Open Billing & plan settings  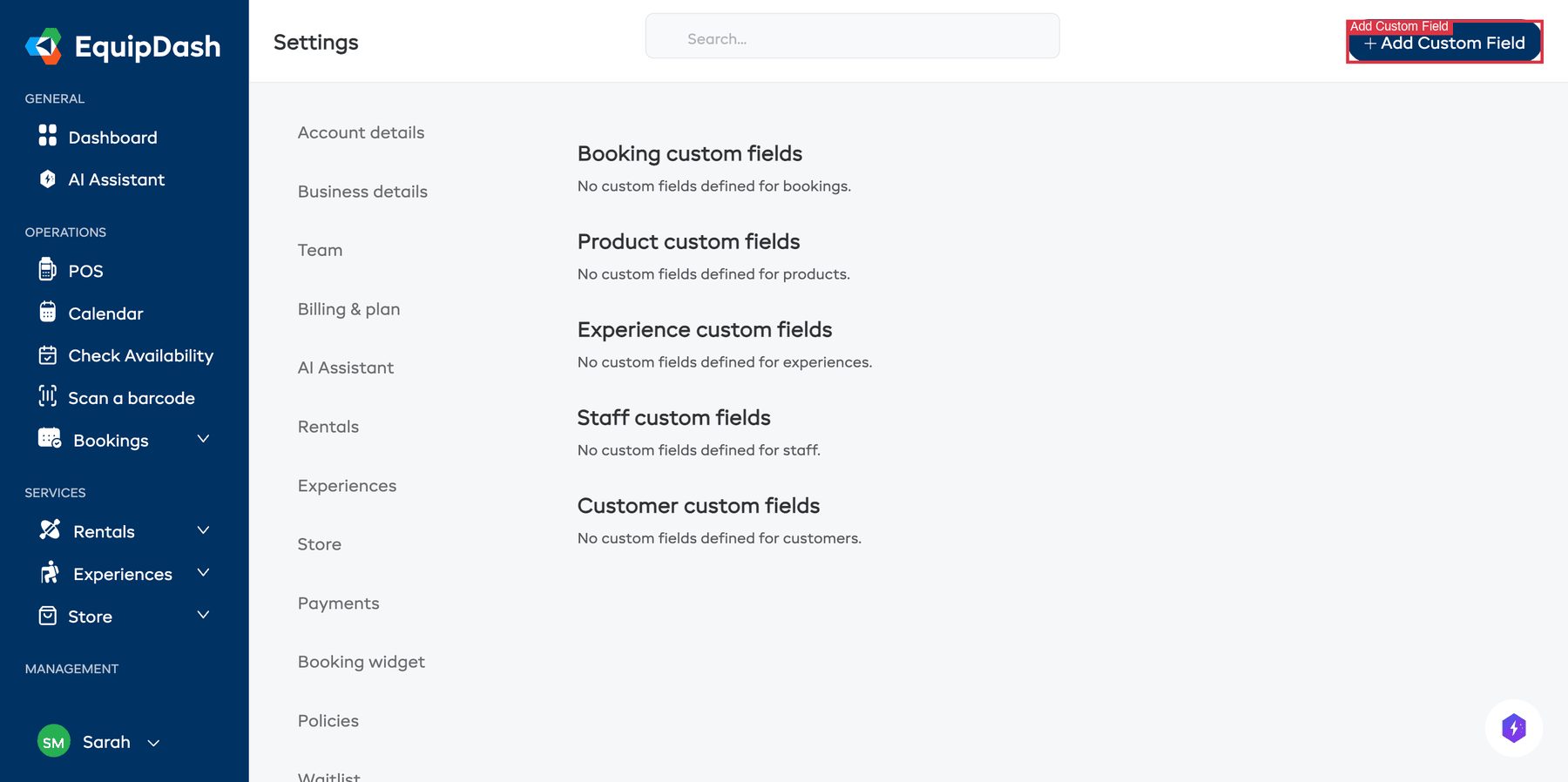349,309
